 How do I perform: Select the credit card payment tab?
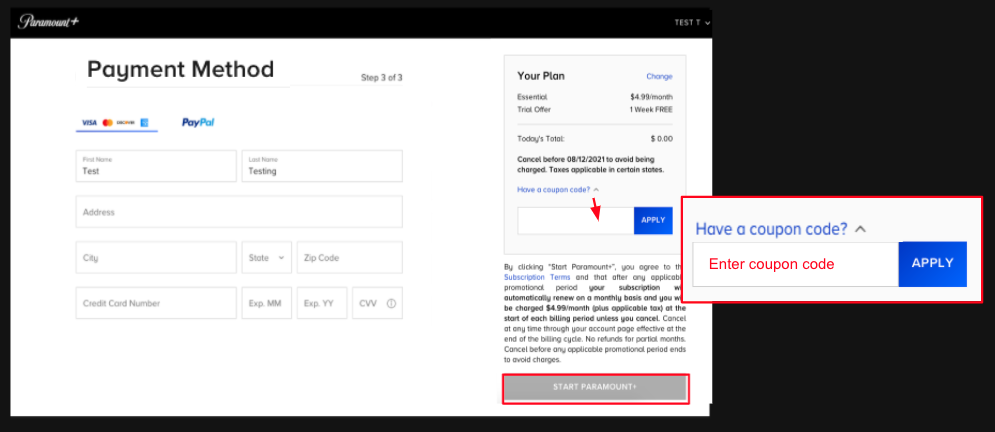click(116, 122)
